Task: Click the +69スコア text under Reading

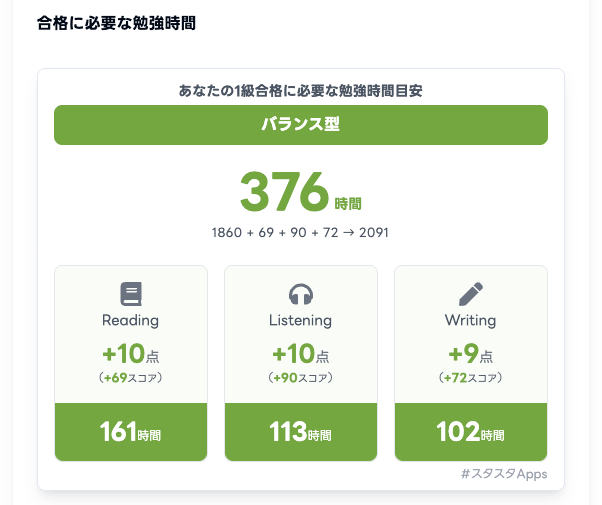Action: point(131,378)
